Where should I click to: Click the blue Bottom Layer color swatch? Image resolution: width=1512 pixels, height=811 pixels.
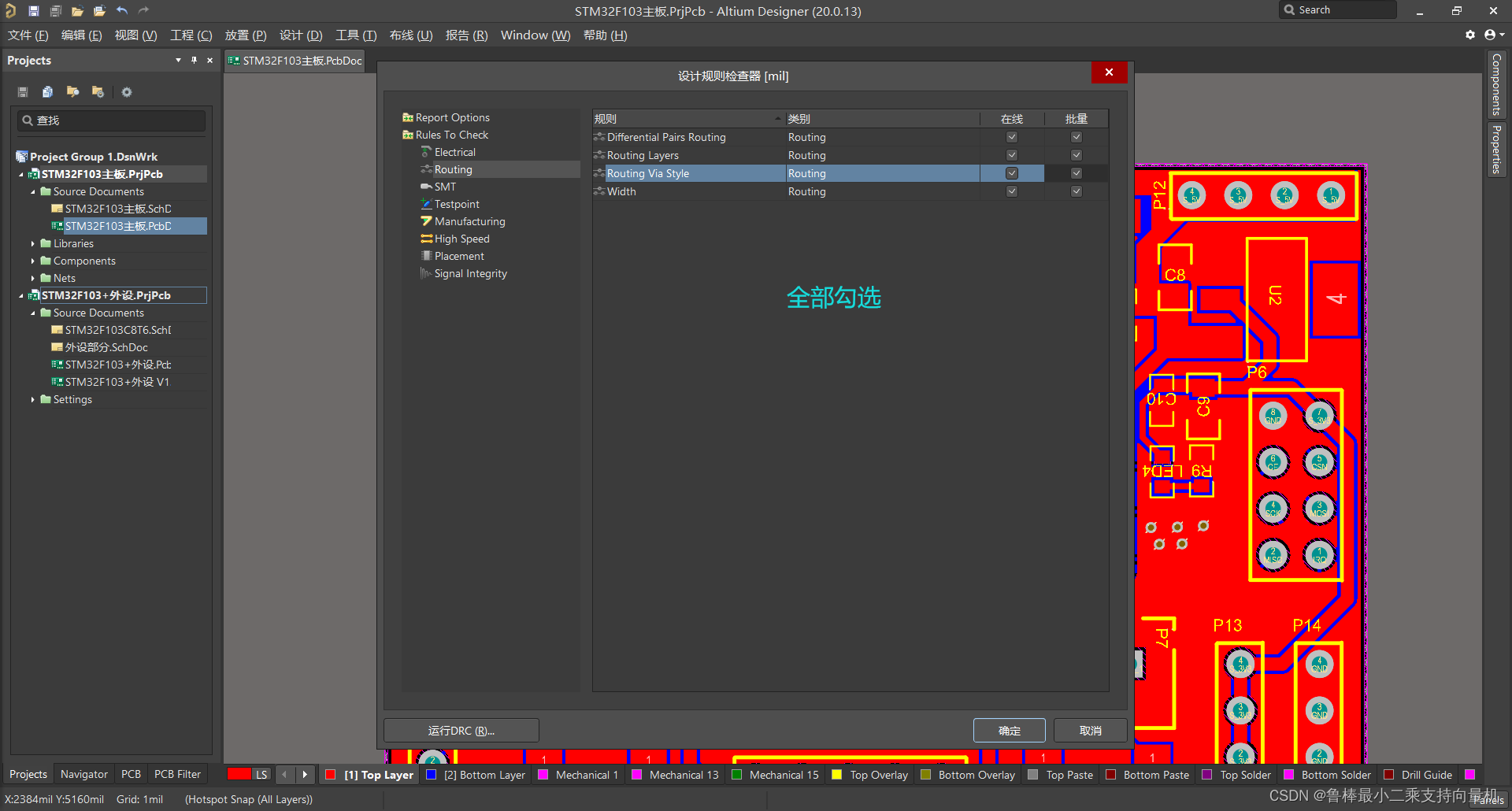(x=432, y=775)
